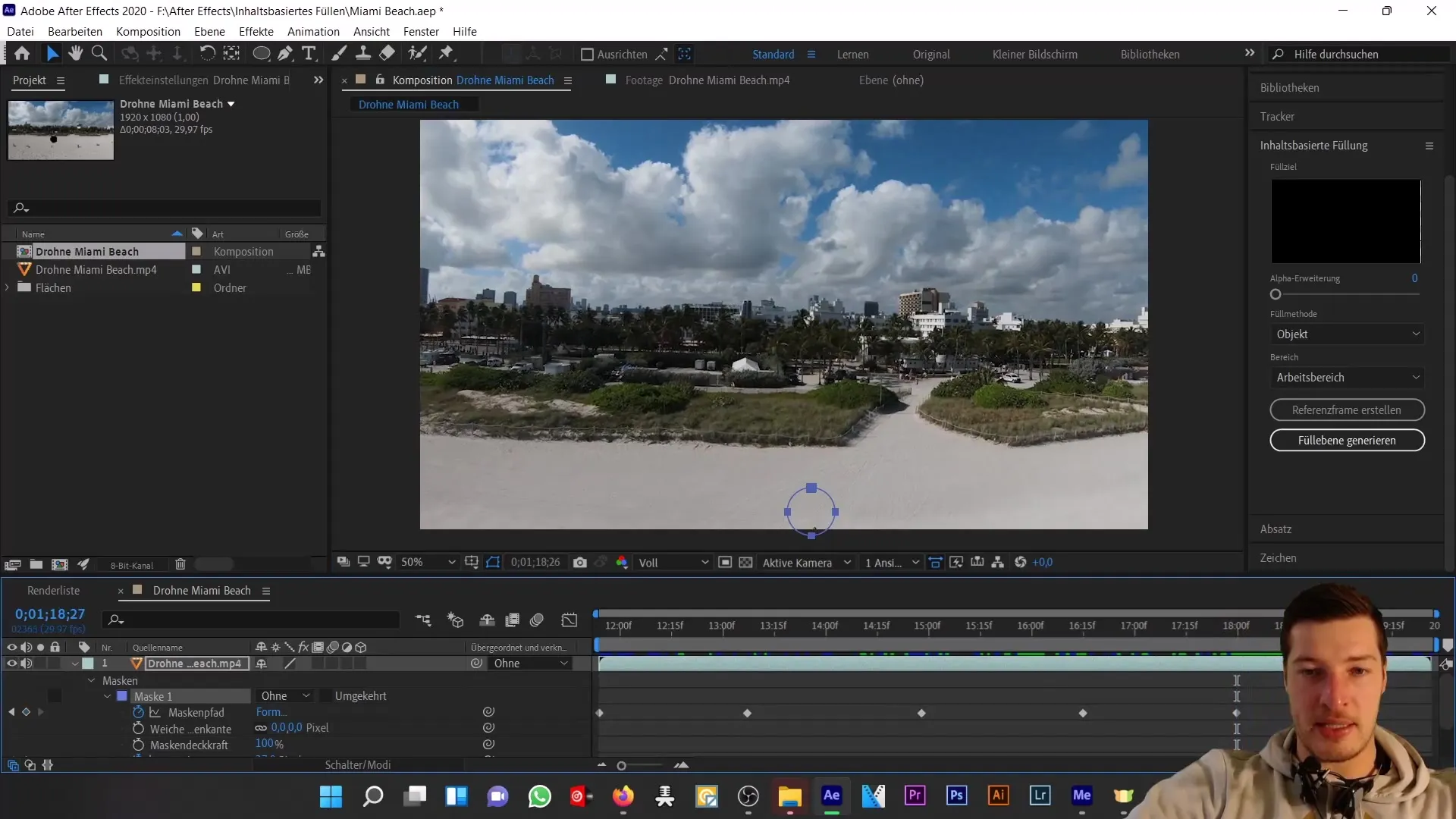Select the Clone Stamp tool

click(x=363, y=54)
